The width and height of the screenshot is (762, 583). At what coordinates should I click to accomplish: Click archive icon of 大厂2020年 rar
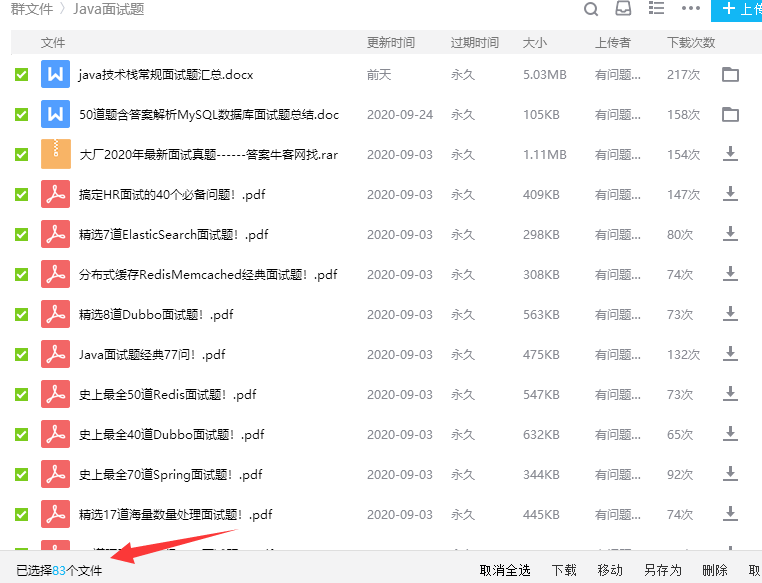(x=55, y=154)
